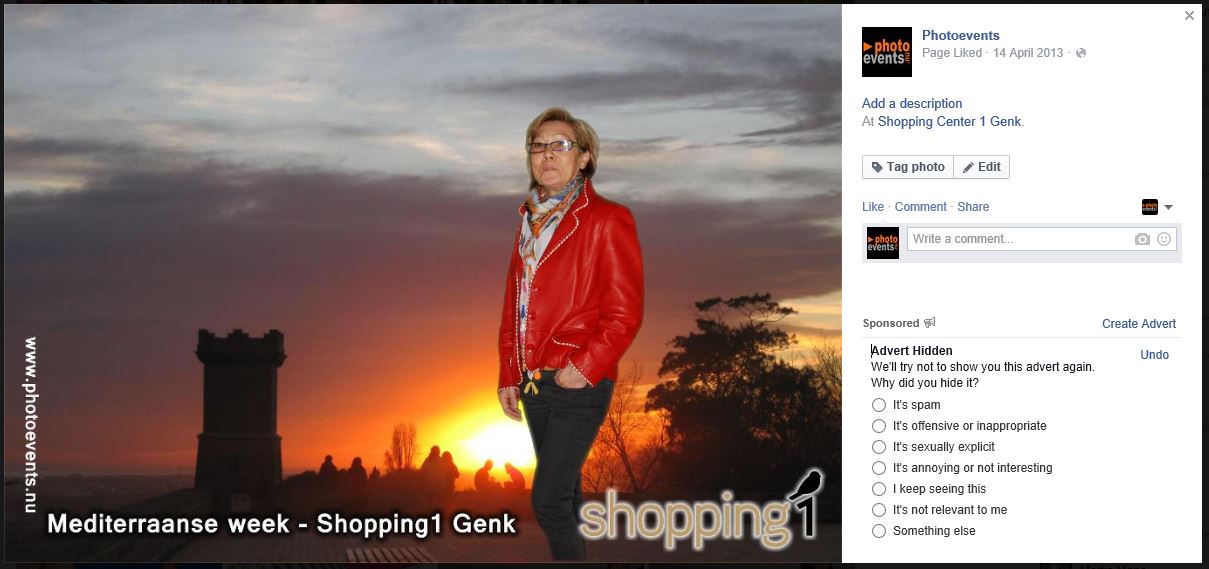This screenshot has height=569, width=1209.
Task: Click the commenter profile picture beside comment box
Action: [883, 243]
